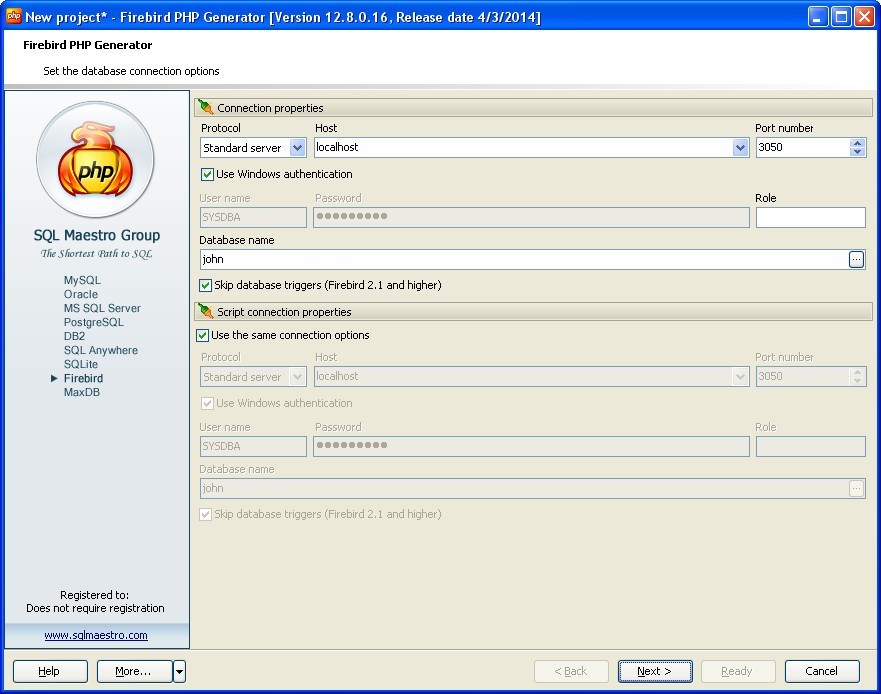This screenshot has width=881, height=694.
Task: Click the arrow marker beside Firebird
Action: coord(55,378)
